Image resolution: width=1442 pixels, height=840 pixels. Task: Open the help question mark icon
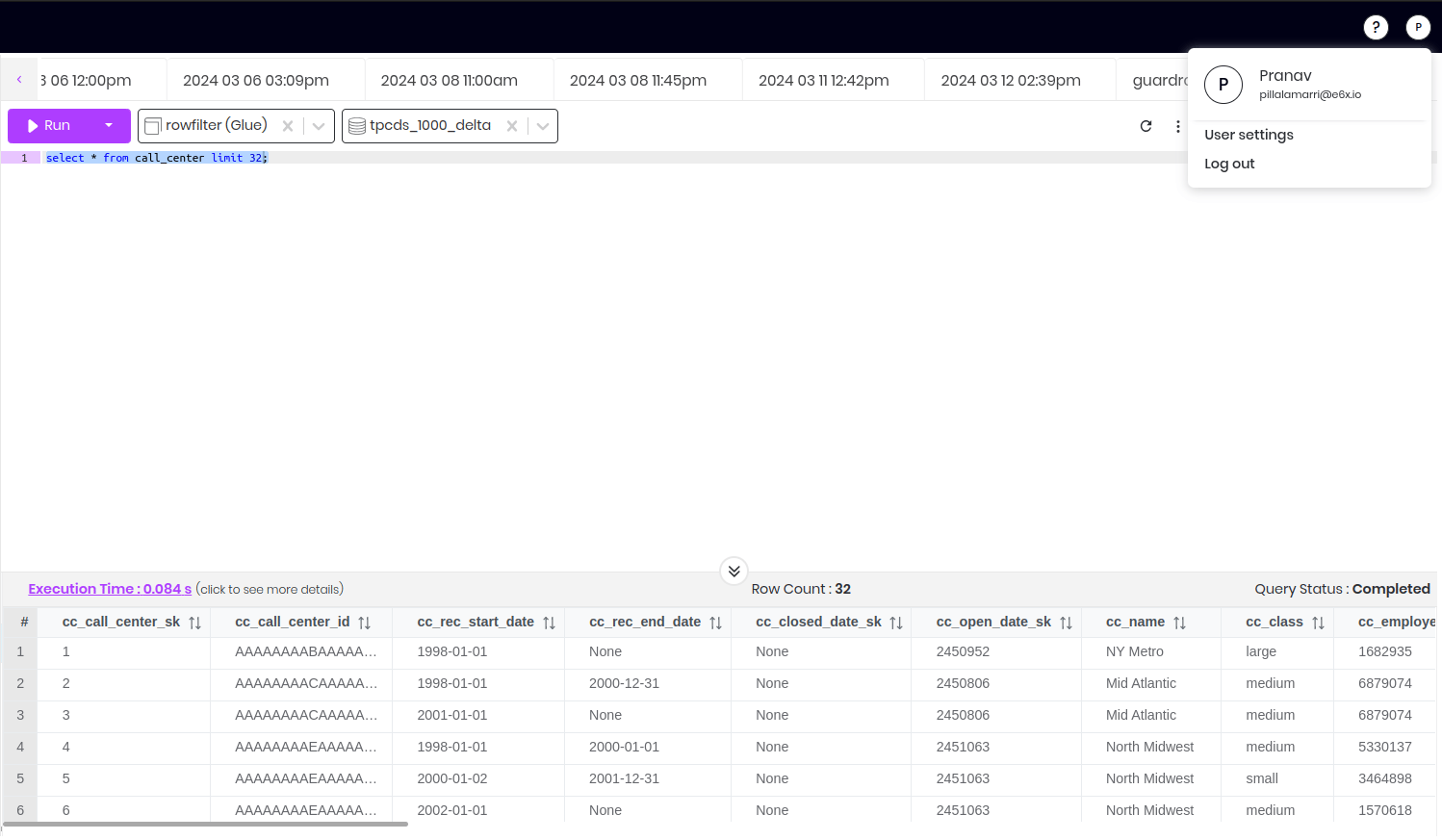coord(1376,27)
